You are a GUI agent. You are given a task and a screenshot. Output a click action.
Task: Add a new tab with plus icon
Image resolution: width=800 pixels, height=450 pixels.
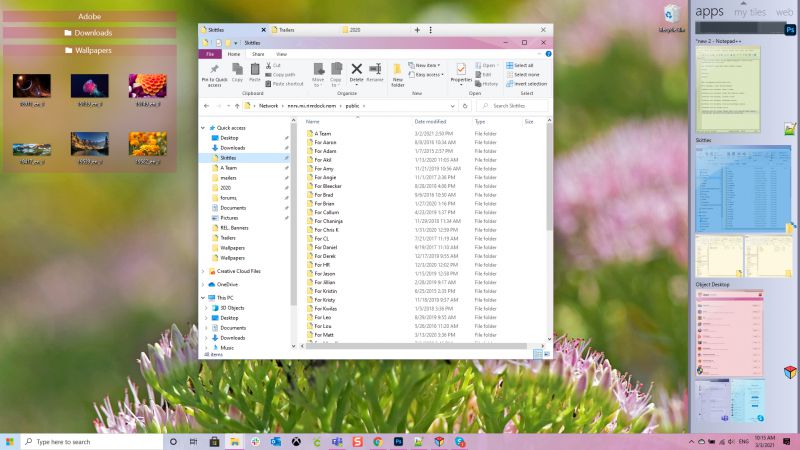(417, 30)
